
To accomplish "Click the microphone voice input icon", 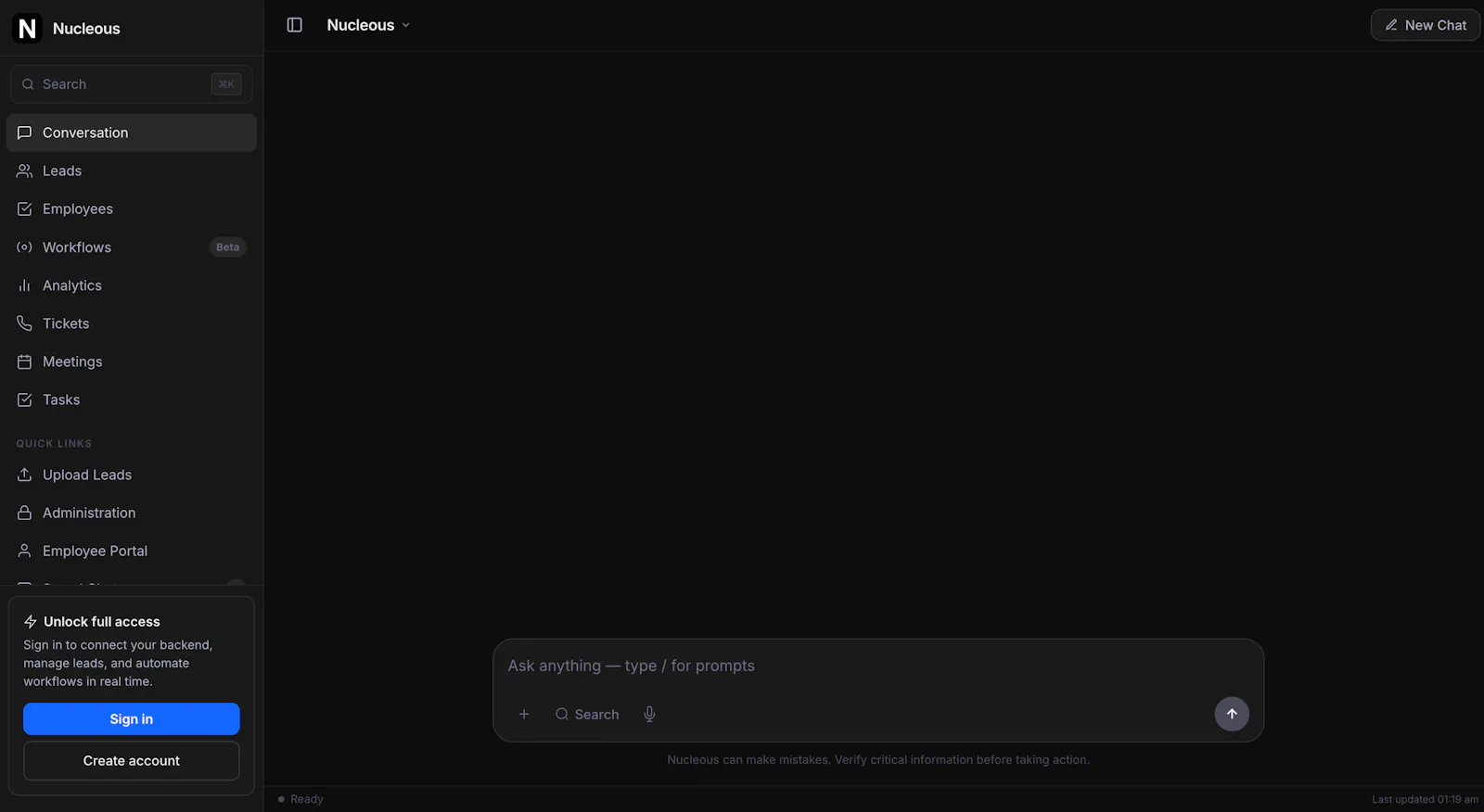I will click(x=649, y=715).
